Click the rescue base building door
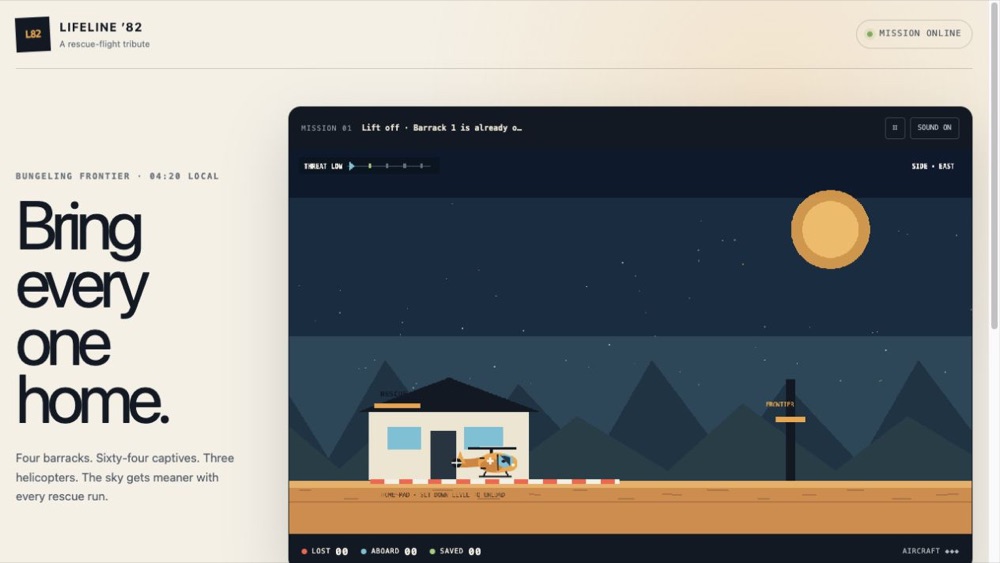This screenshot has width=1000, height=563. [x=443, y=455]
